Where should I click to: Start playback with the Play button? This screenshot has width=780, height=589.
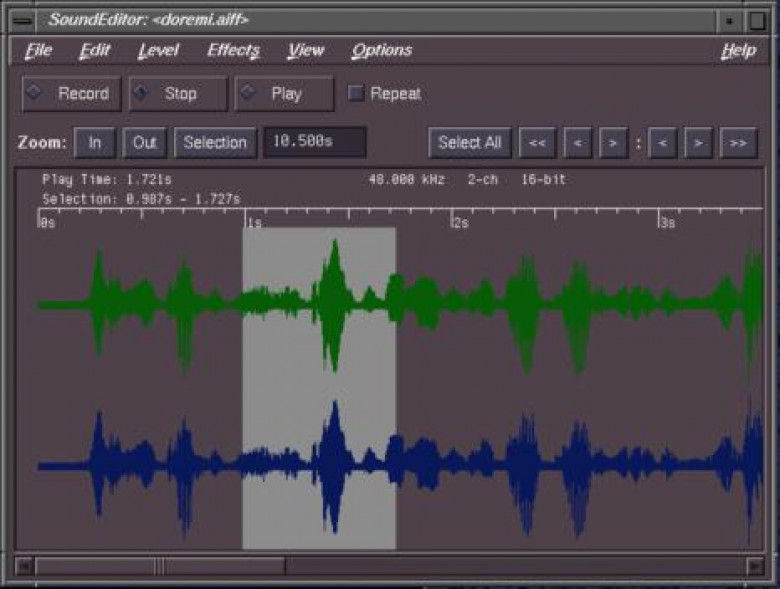(284, 94)
